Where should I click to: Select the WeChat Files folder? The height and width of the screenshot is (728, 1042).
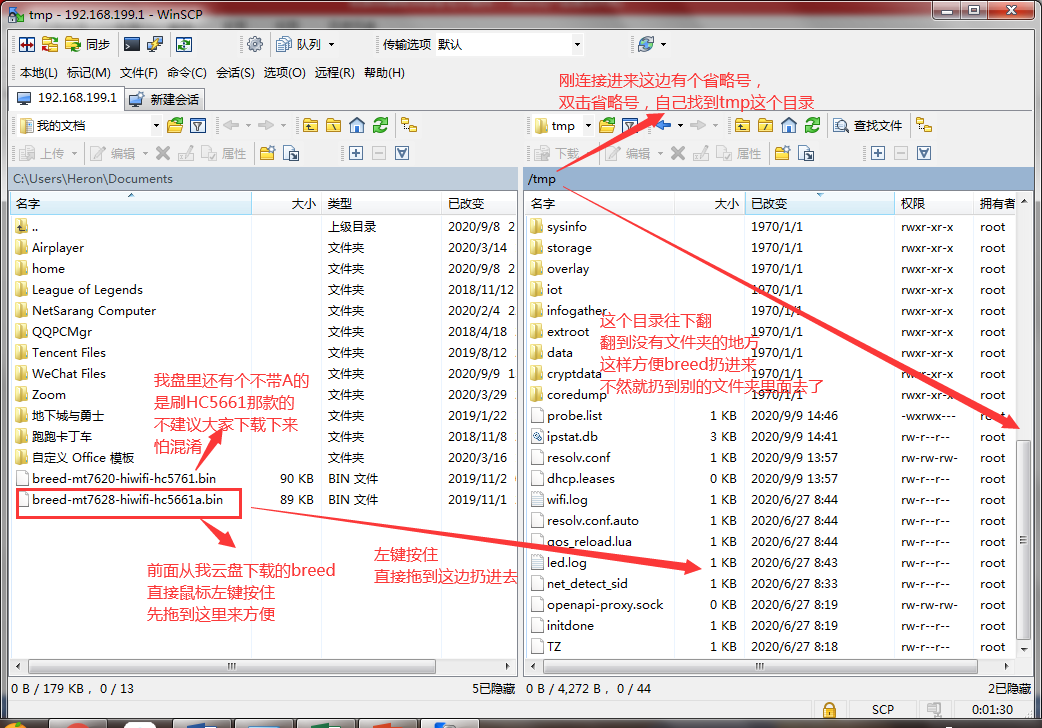(x=68, y=373)
